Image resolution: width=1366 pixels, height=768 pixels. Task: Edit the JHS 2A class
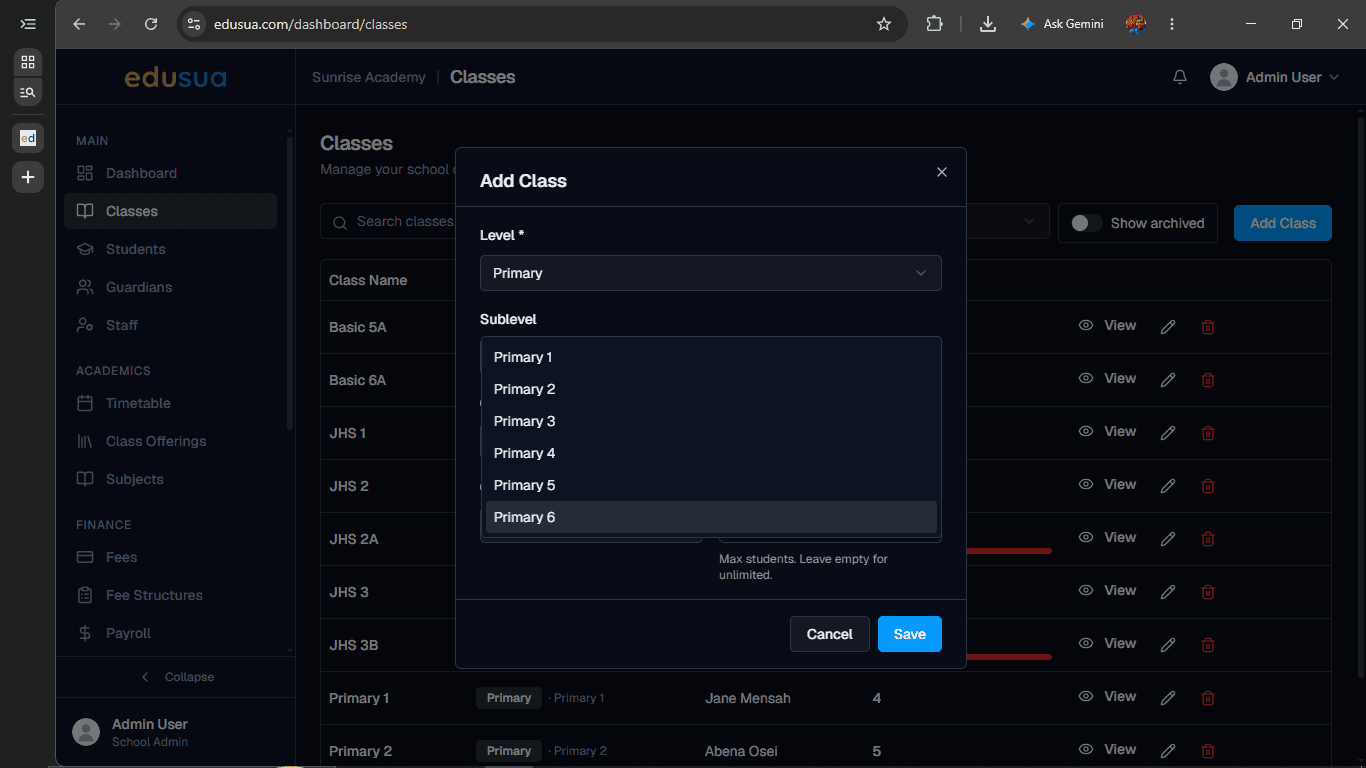click(1167, 538)
